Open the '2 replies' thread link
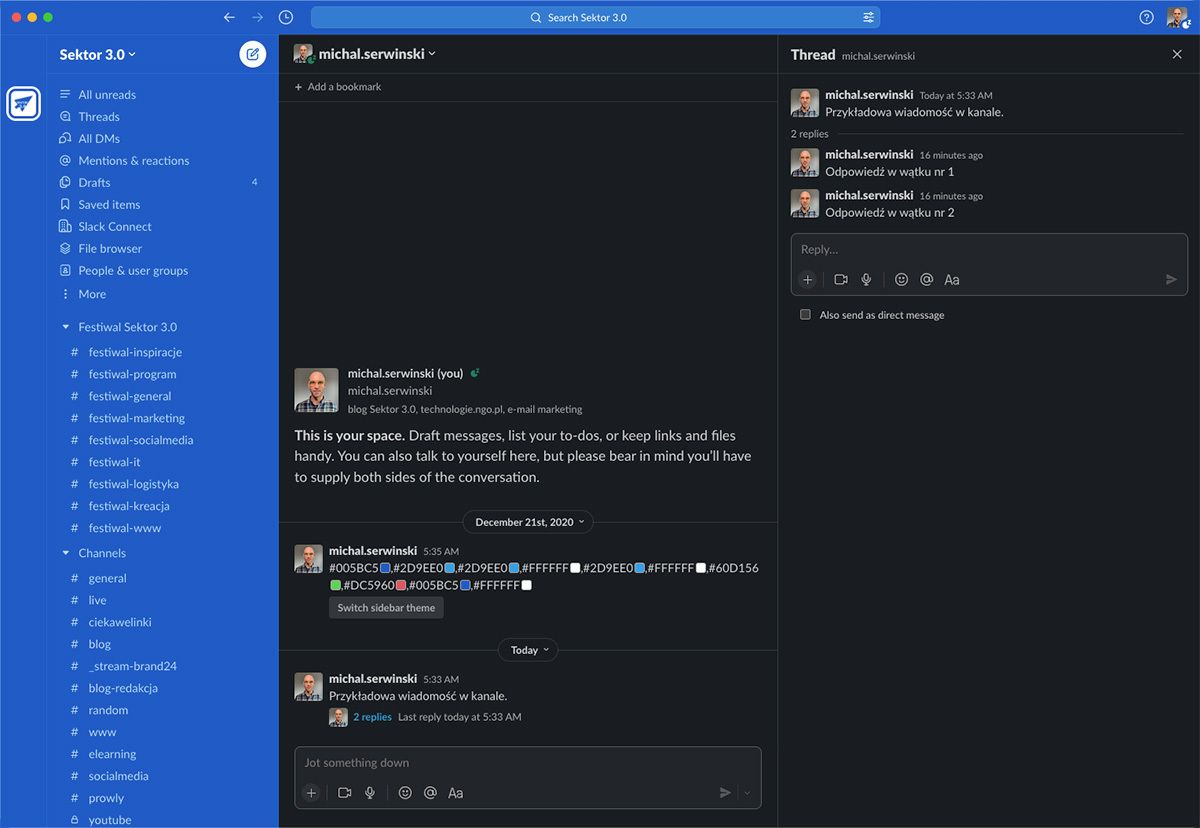The image size is (1200, 828). pos(372,717)
